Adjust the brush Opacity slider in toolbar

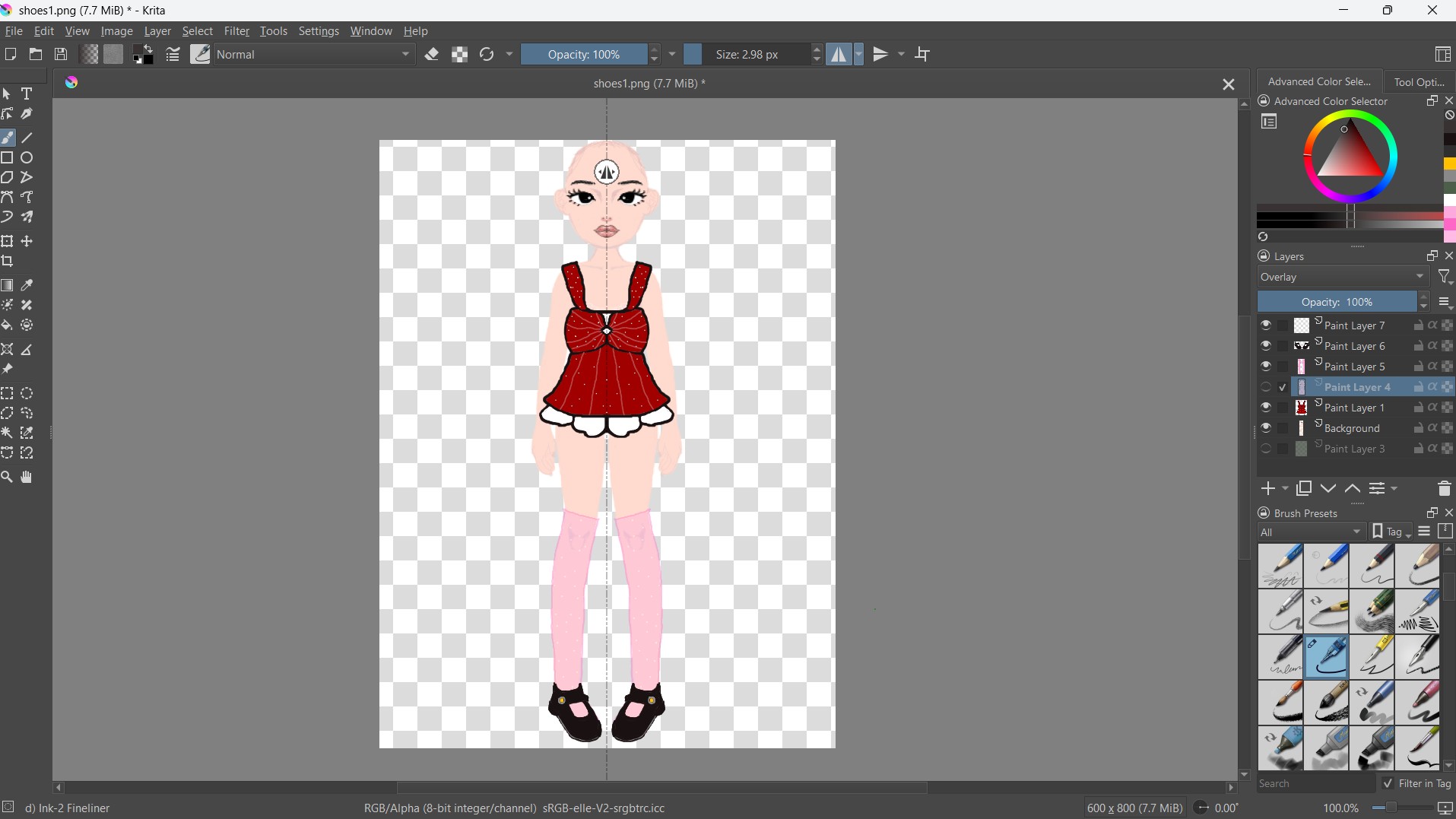[584, 54]
